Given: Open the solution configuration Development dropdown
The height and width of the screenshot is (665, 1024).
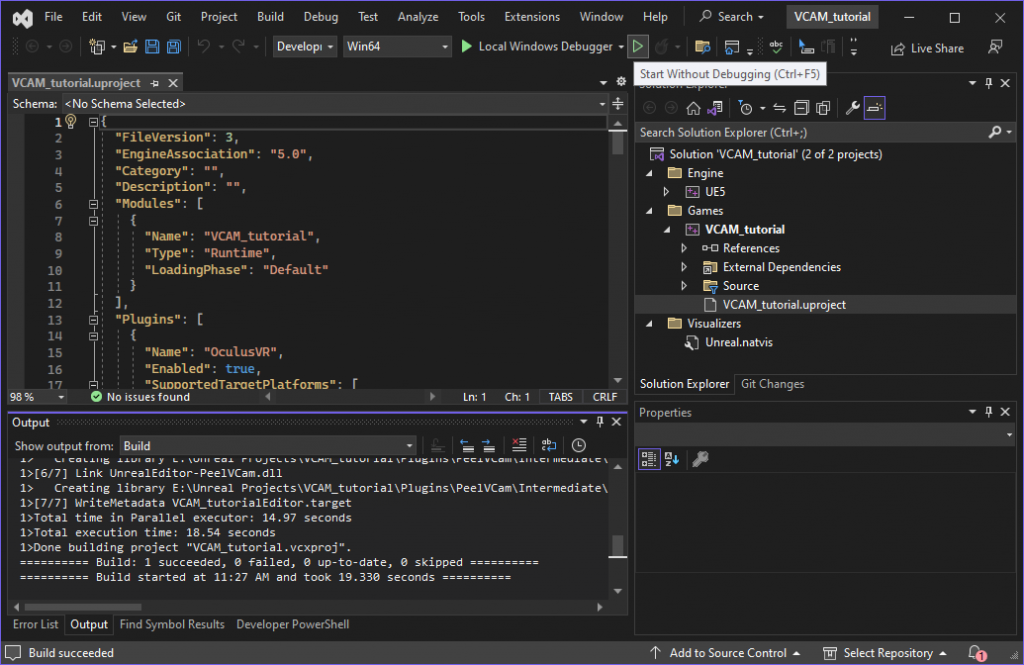Looking at the screenshot, I should click(305, 46).
